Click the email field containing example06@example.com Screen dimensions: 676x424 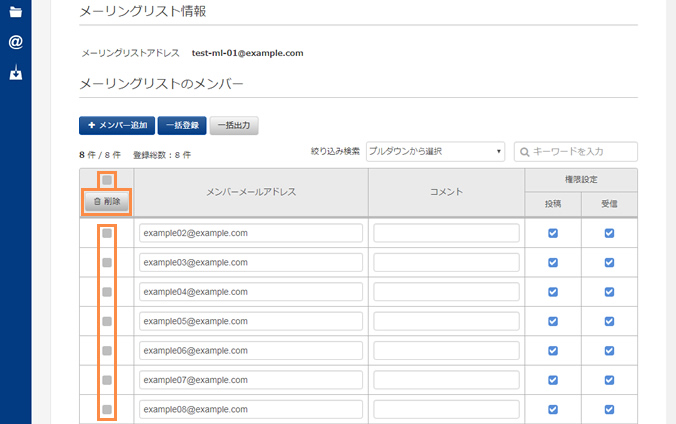(250, 351)
